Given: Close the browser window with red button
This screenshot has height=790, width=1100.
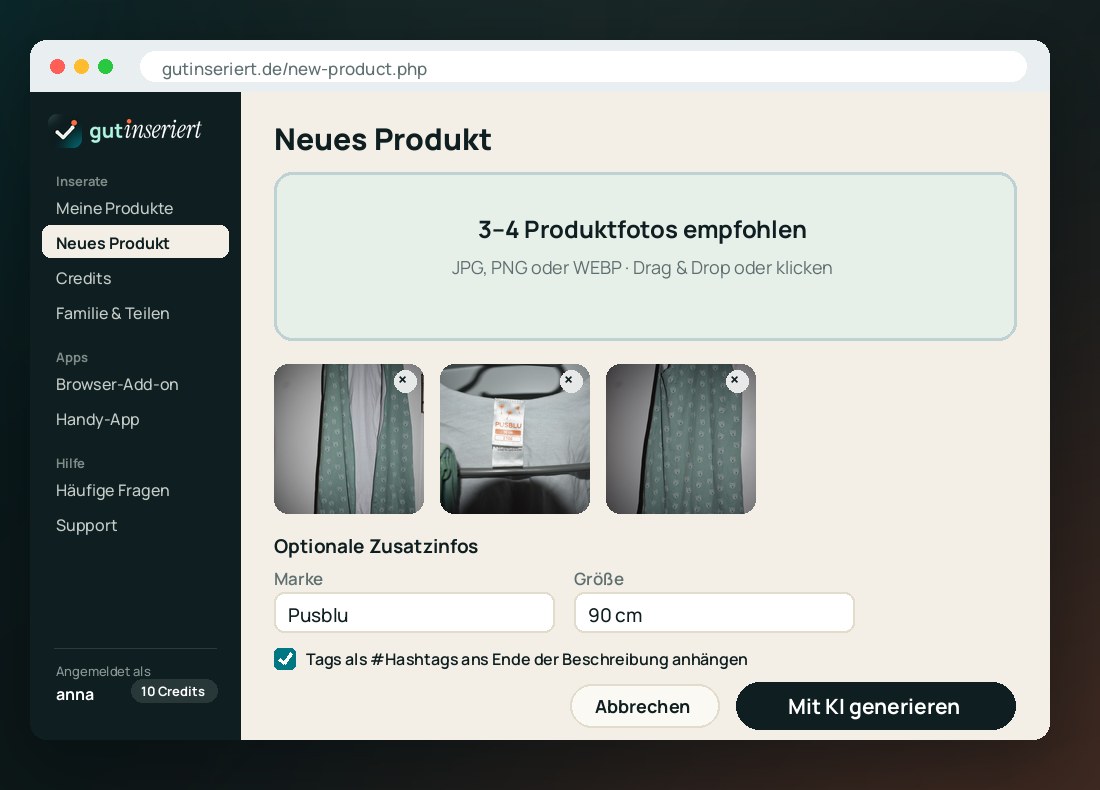Looking at the screenshot, I should coord(58,67).
